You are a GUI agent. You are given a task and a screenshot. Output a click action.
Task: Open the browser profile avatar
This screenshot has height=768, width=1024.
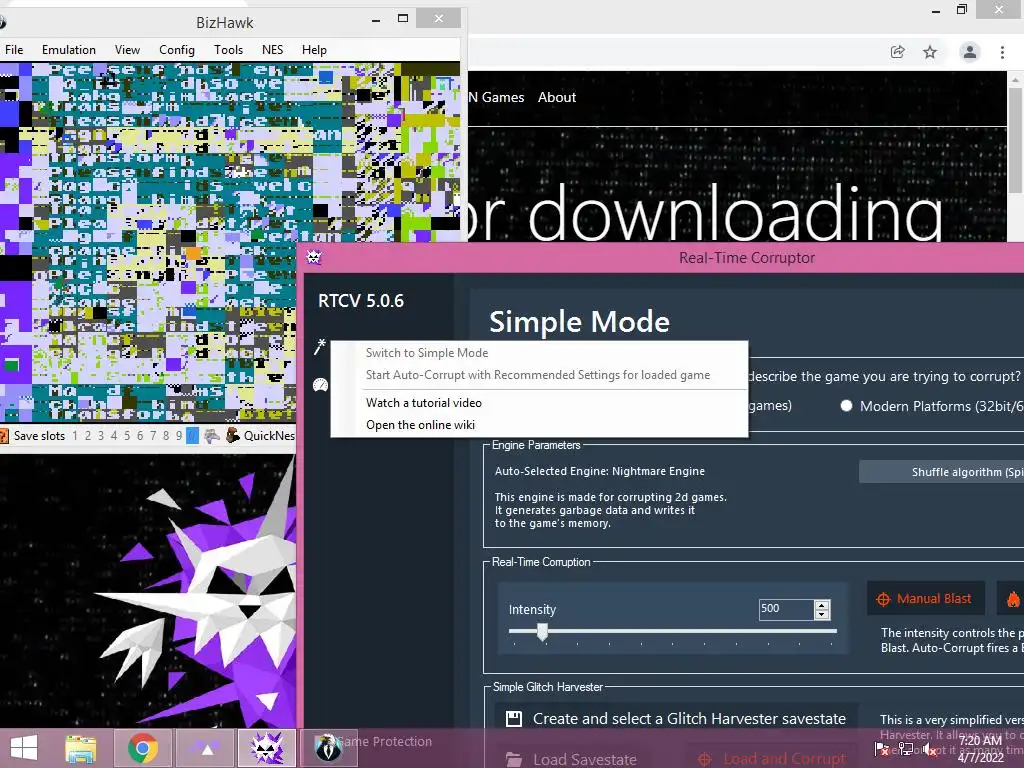pos(970,52)
